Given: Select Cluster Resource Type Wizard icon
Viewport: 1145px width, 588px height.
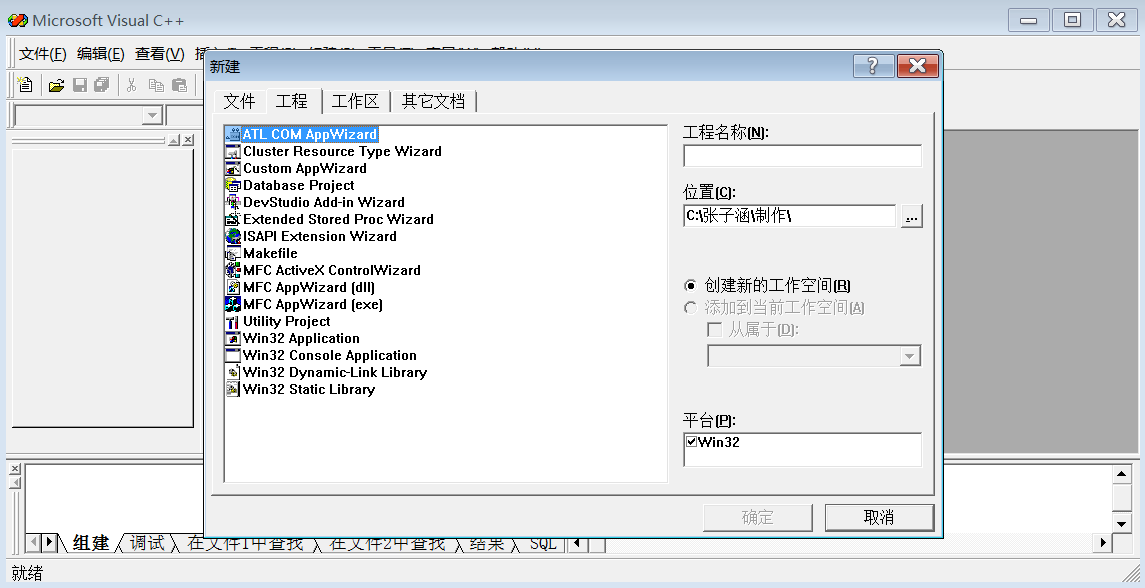Looking at the screenshot, I should 233,151.
